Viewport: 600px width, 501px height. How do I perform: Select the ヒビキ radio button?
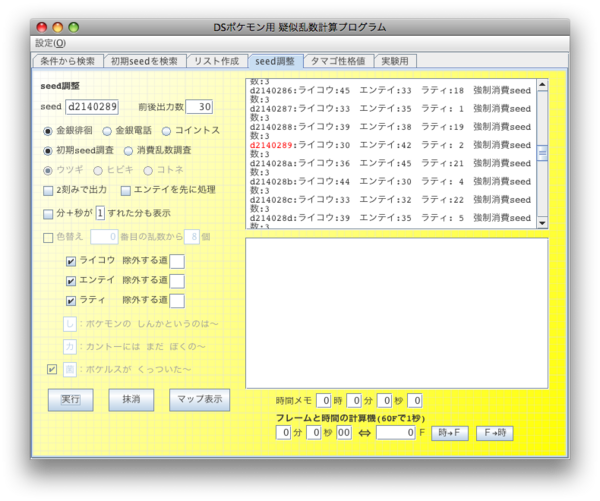pyautogui.click(x=98, y=170)
